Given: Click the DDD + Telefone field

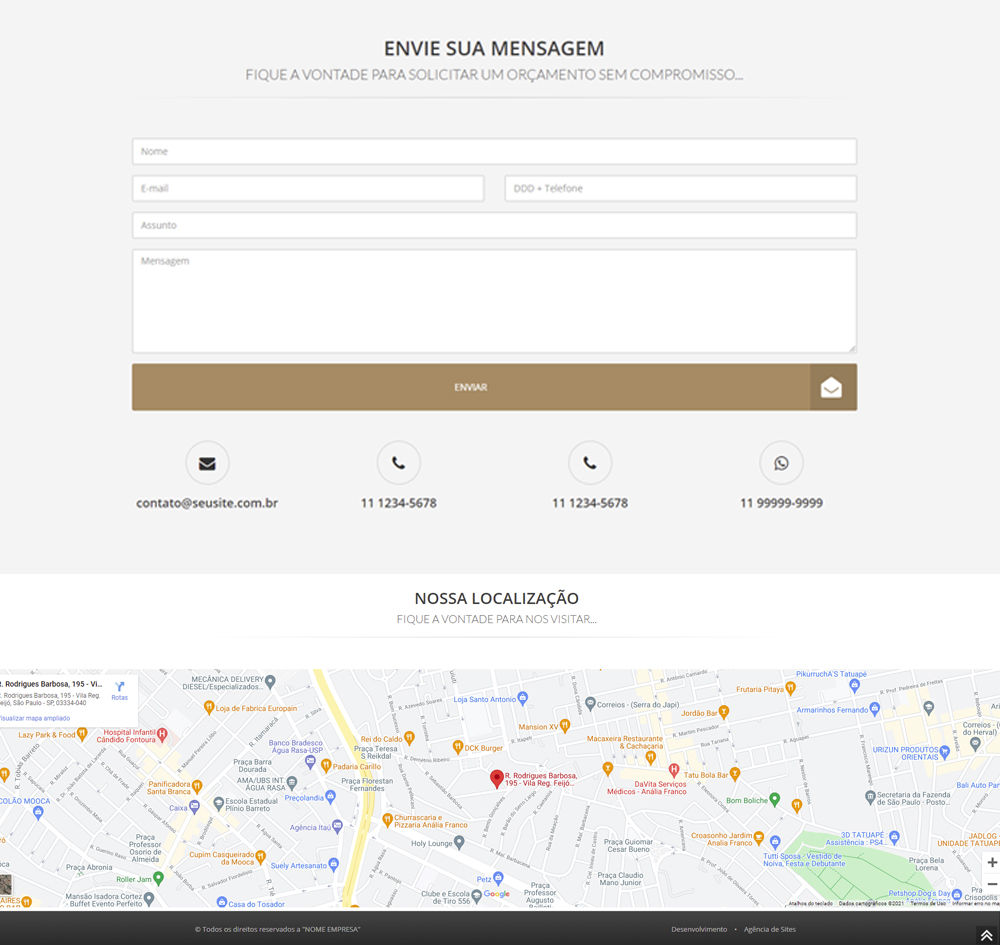Looking at the screenshot, I should point(680,188).
